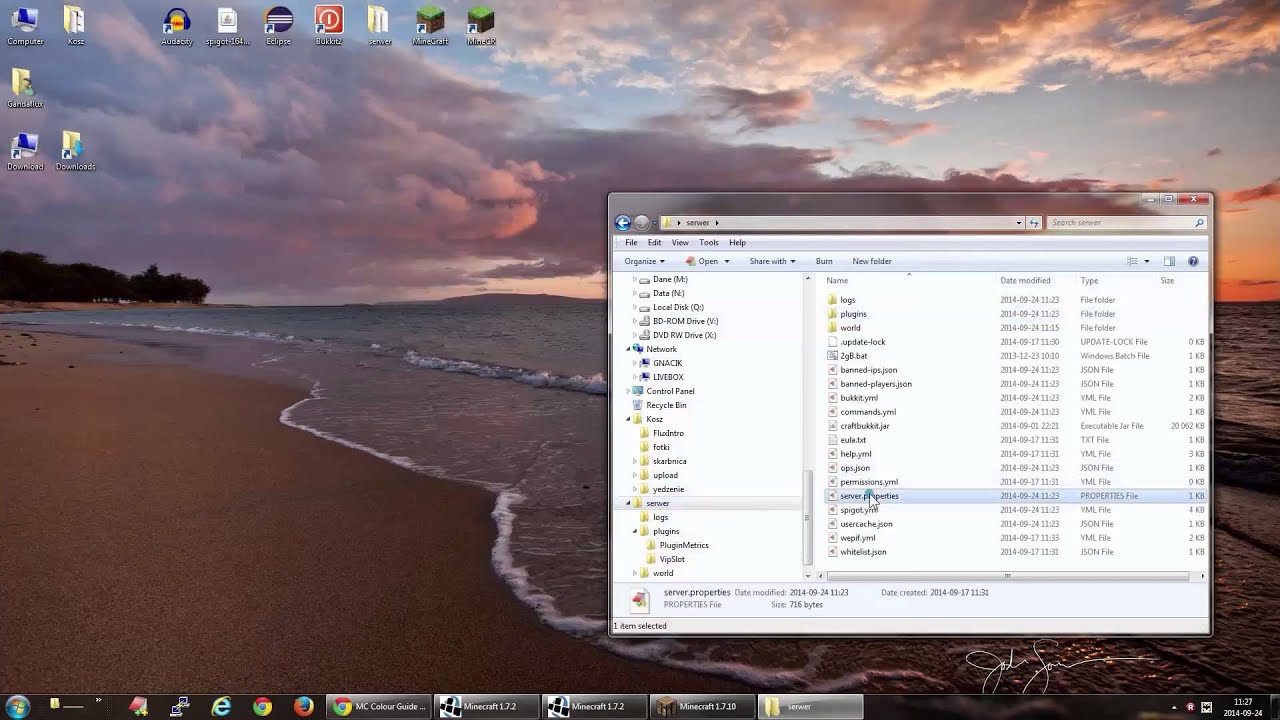Select the Bukkit2 desktop icon
The height and width of the screenshot is (720, 1280).
[329, 26]
